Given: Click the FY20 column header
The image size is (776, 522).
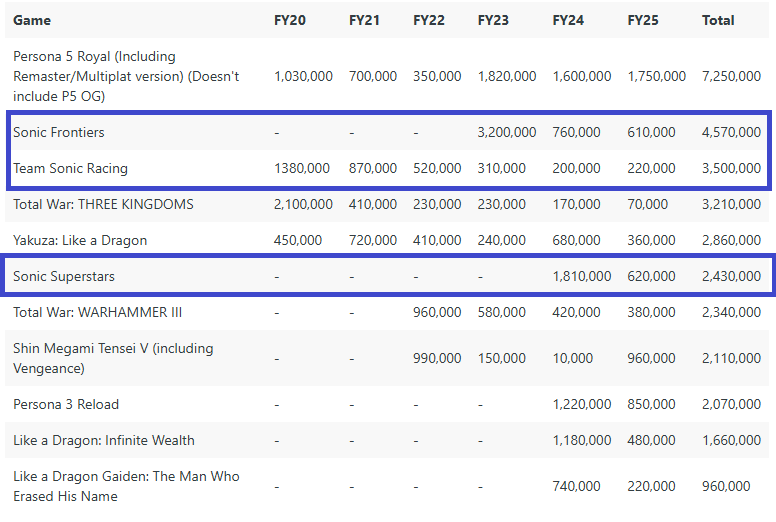Looking at the screenshot, I should (290, 20).
